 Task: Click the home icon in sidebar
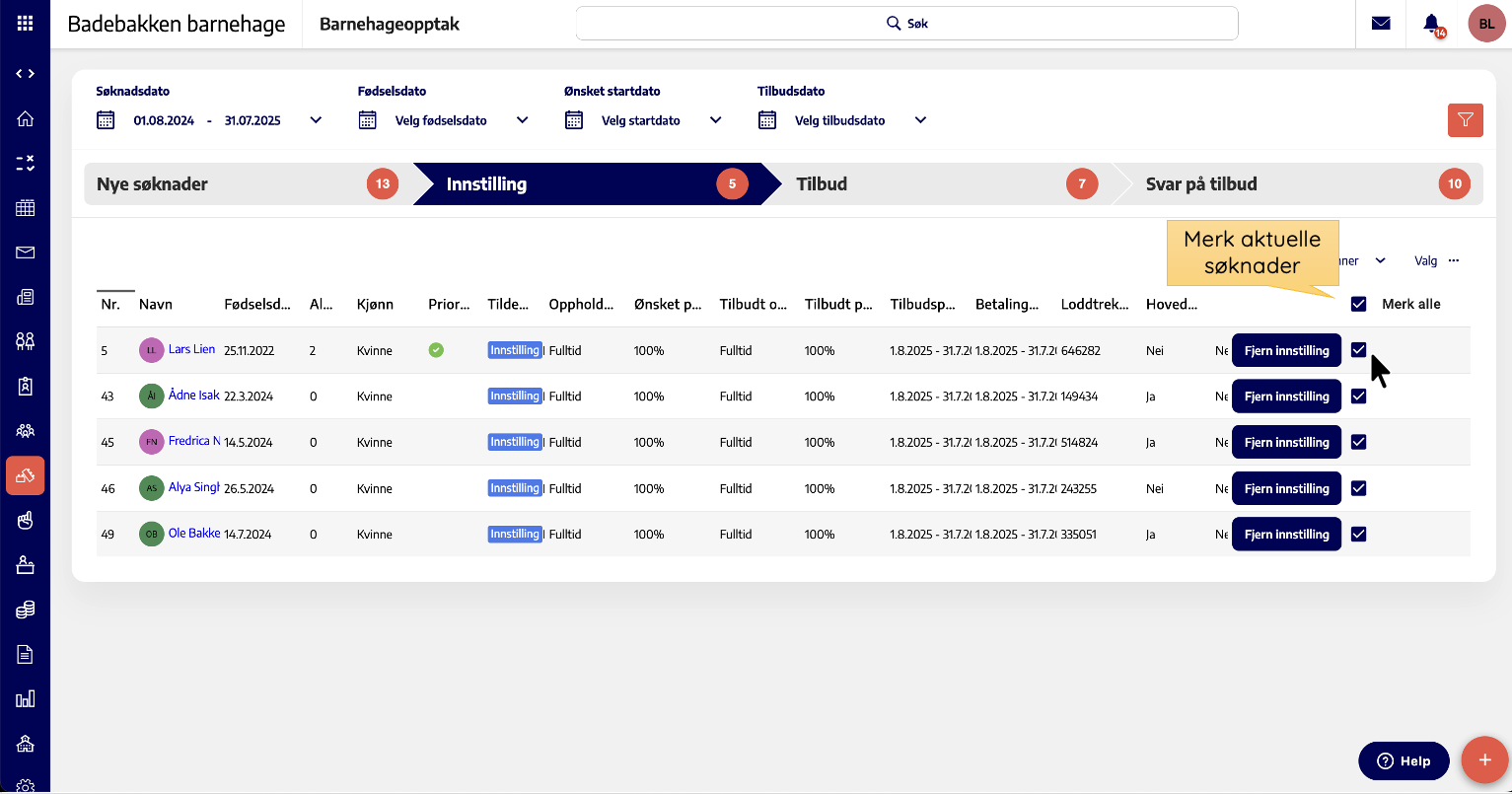coord(26,118)
